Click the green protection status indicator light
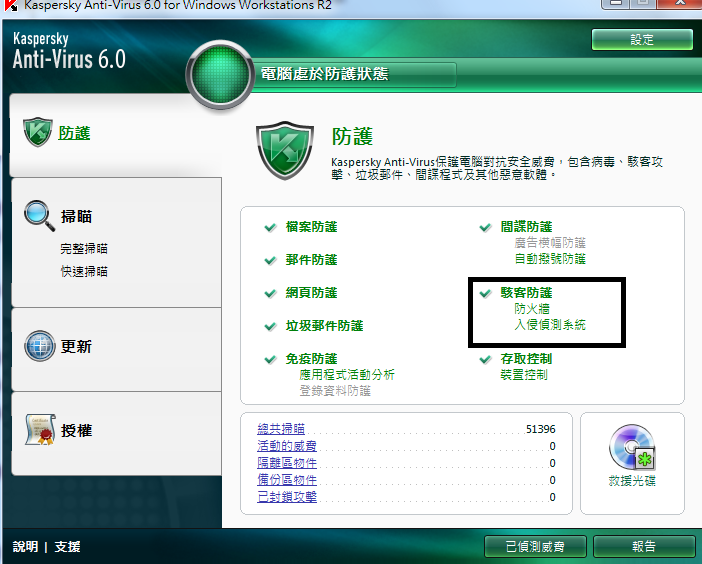The image size is (702, 564). click(219, 74)
